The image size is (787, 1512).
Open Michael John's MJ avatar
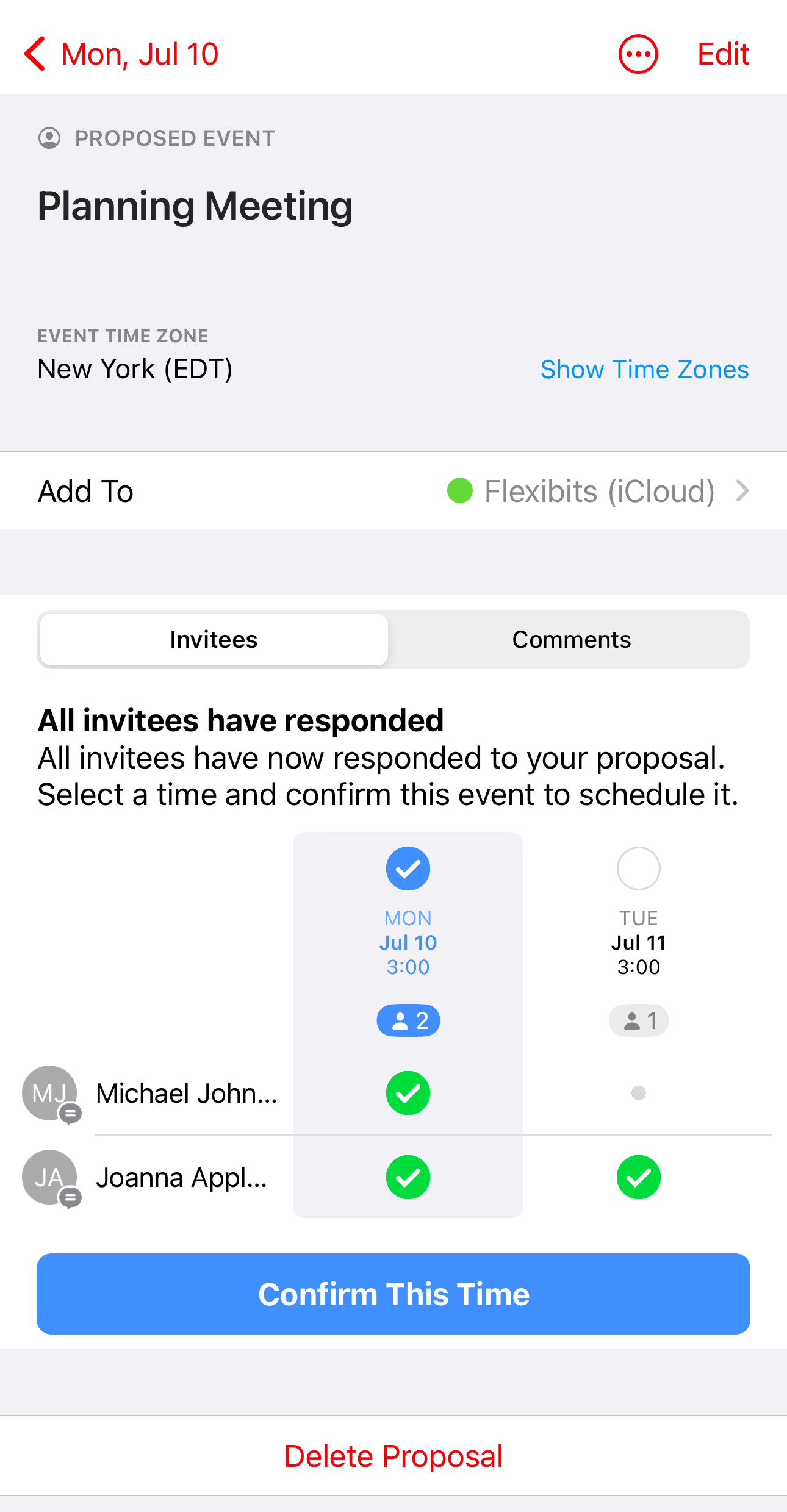pos(50,1093)
